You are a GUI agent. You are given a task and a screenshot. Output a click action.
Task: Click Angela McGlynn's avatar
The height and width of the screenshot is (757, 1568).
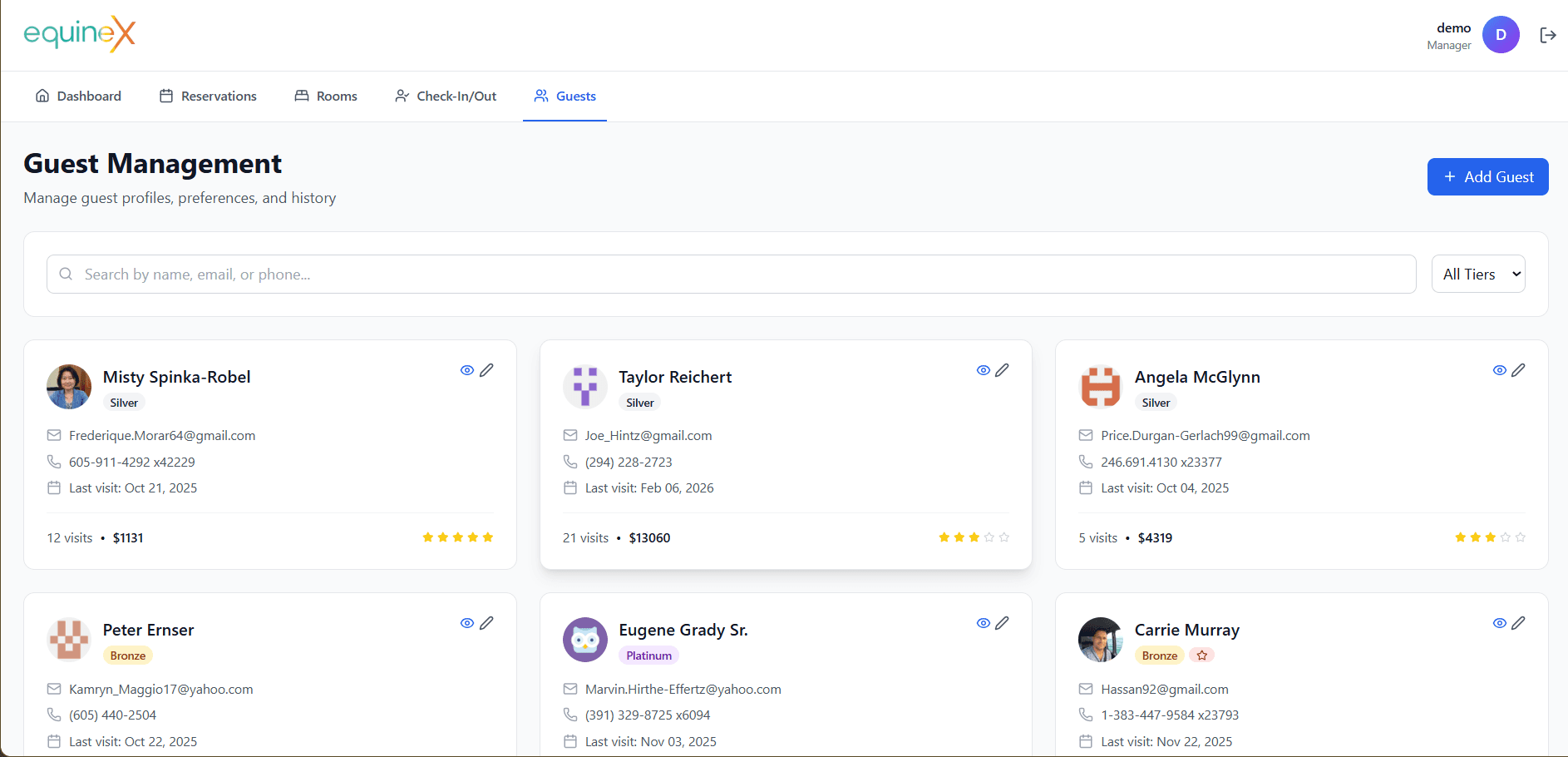pos(1101,387)
